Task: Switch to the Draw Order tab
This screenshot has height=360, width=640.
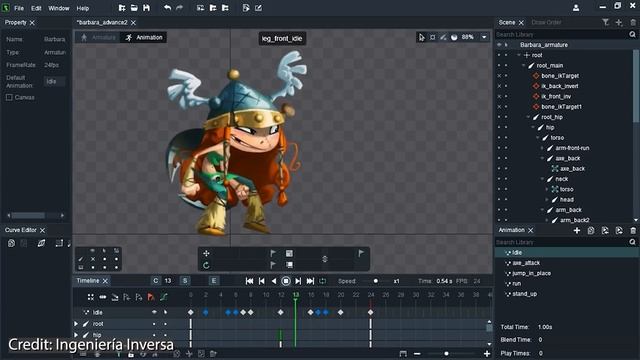Action: pos(546,22)
